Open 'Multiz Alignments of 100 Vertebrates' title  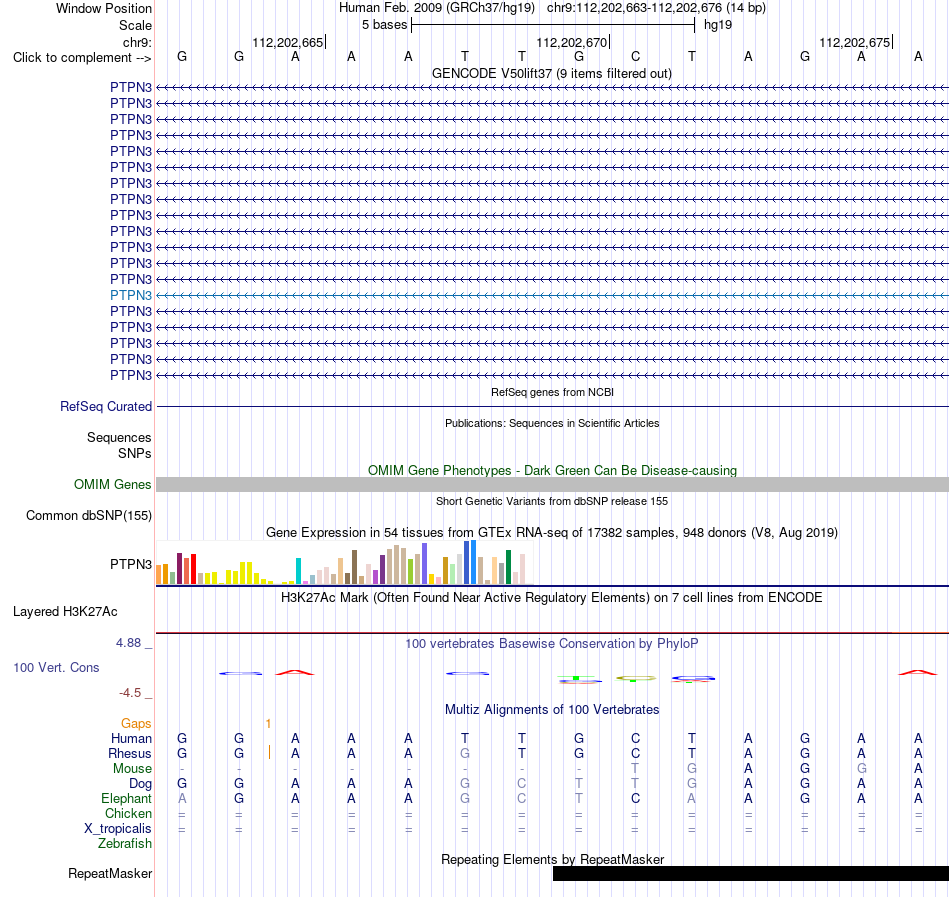[552, 710]
